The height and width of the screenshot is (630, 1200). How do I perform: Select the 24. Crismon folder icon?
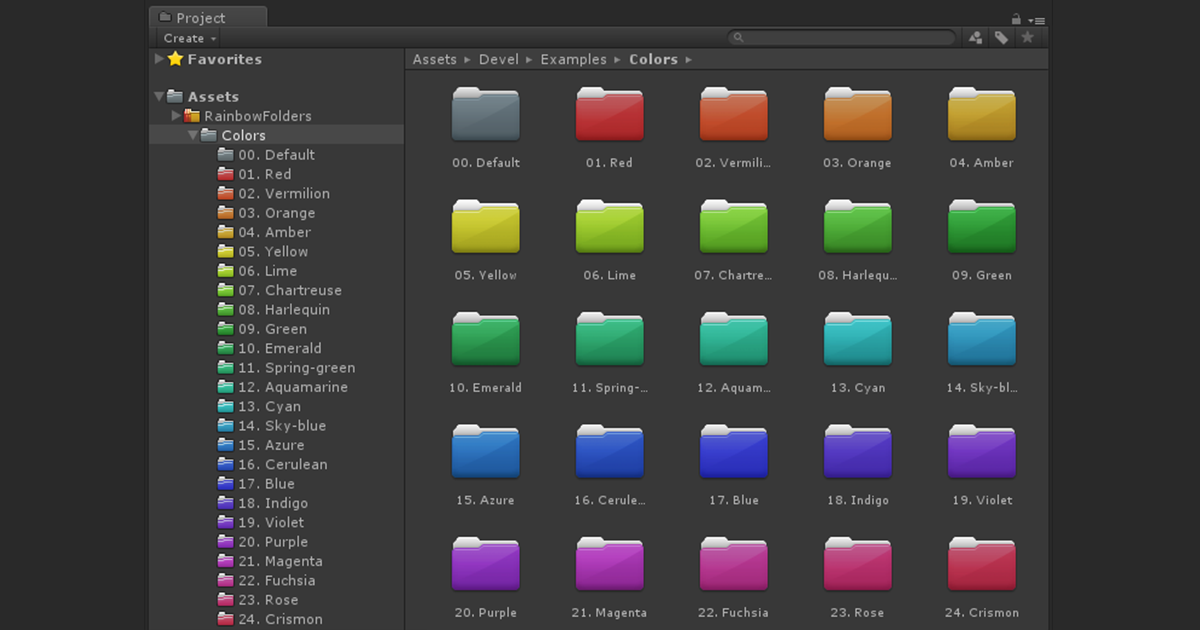pos(981,563)
